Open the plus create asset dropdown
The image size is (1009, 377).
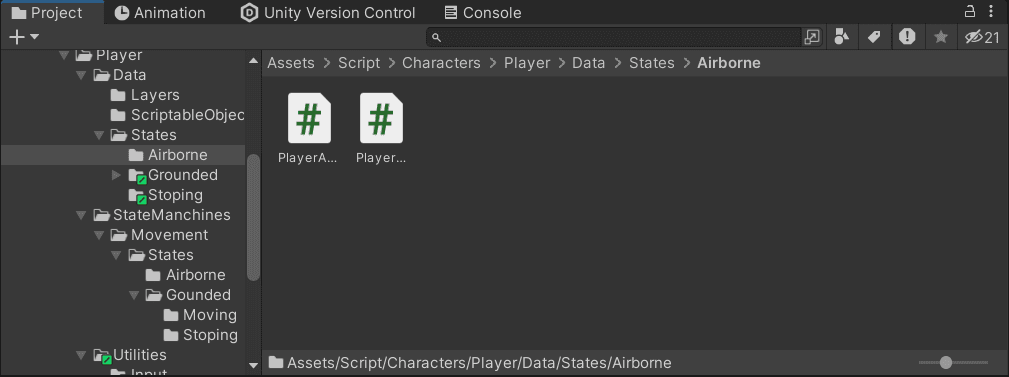pyautogui.click(x=24, y=37)
